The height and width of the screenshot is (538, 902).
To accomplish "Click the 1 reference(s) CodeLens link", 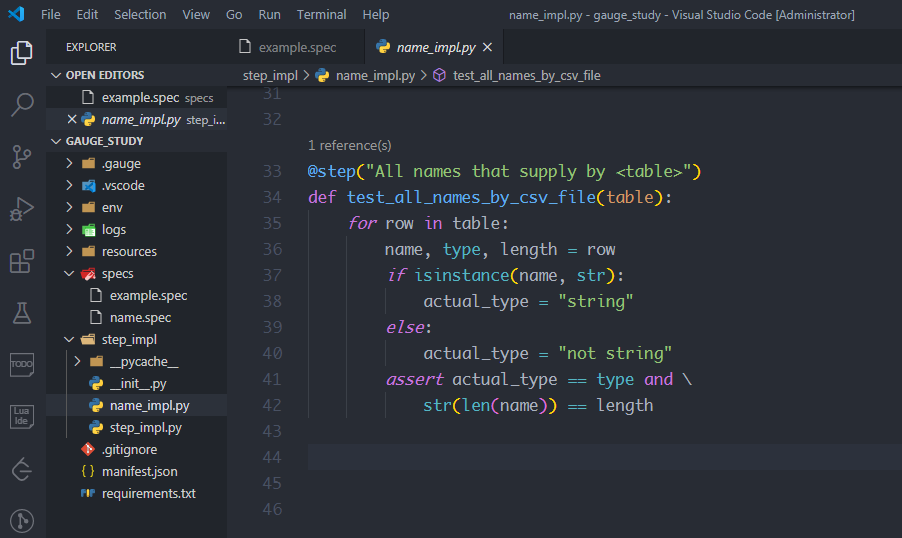I will click(349, 146).
